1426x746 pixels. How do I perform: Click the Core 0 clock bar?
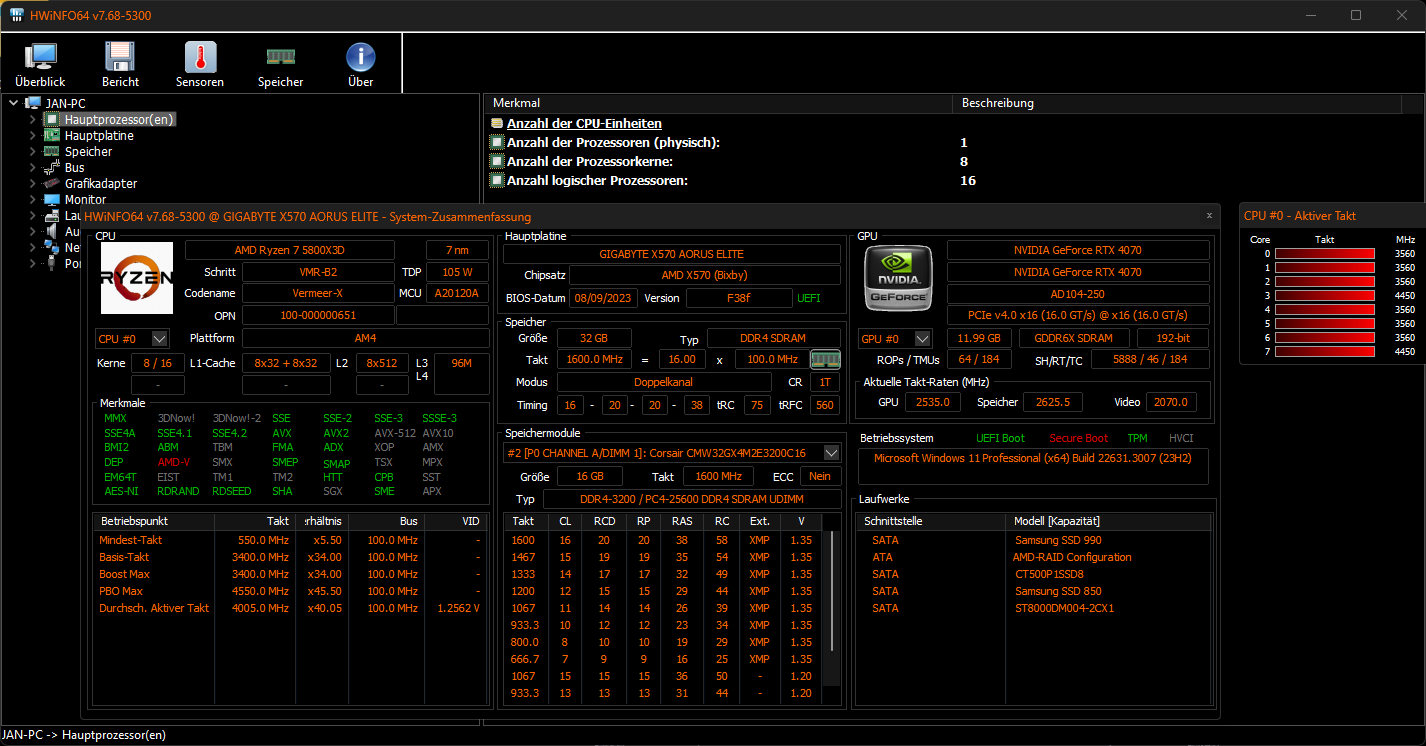(x=1325, y=254)
